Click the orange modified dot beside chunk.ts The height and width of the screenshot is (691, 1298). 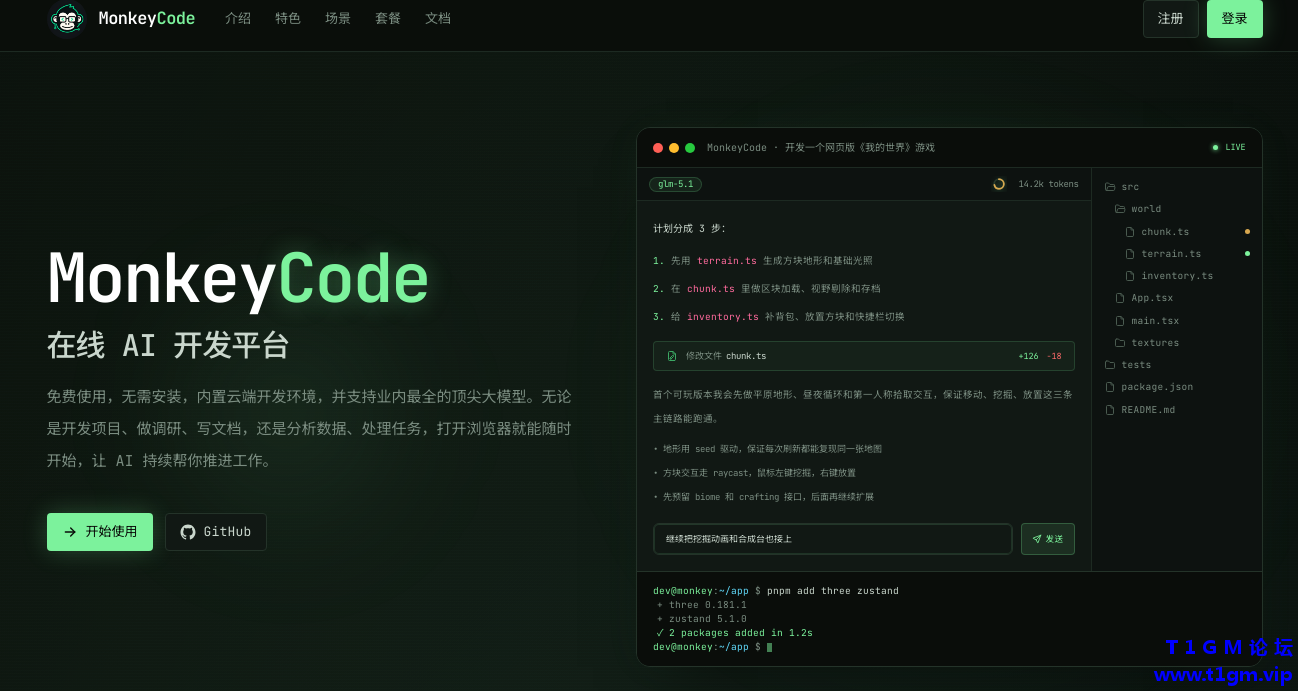1247,232
